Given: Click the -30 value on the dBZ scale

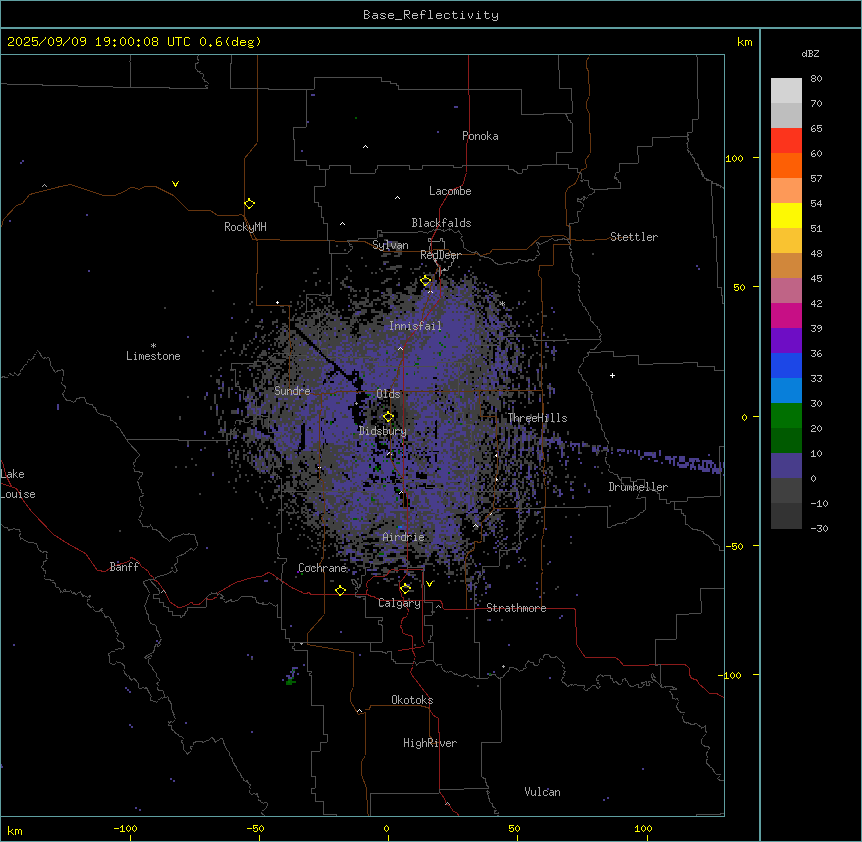Looking at the screenshot, I should (819, 528).
